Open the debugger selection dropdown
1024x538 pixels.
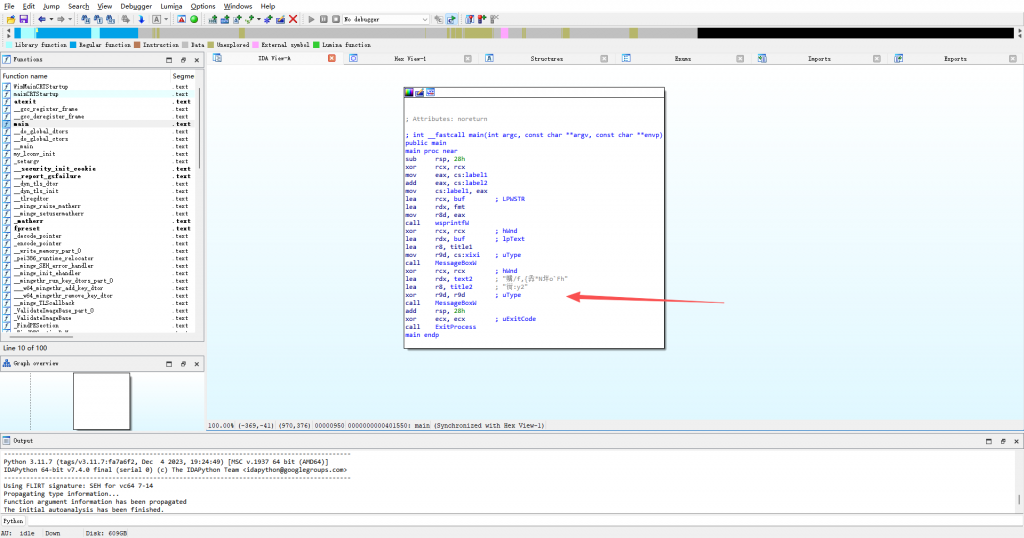[x=425, y=19]
